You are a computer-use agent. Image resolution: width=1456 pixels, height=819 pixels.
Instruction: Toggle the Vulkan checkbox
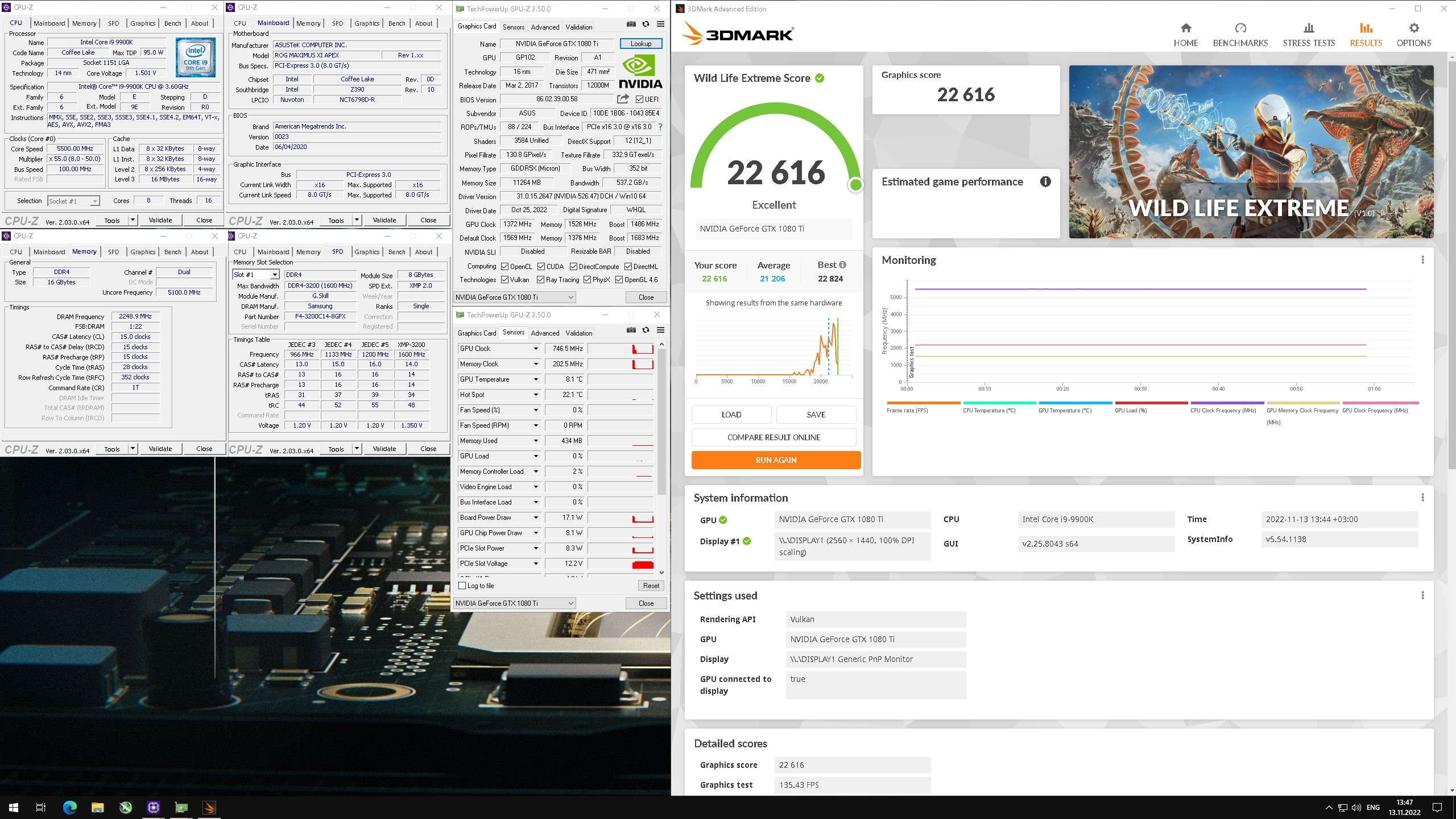pyautogui.click(x=504, y=279)
